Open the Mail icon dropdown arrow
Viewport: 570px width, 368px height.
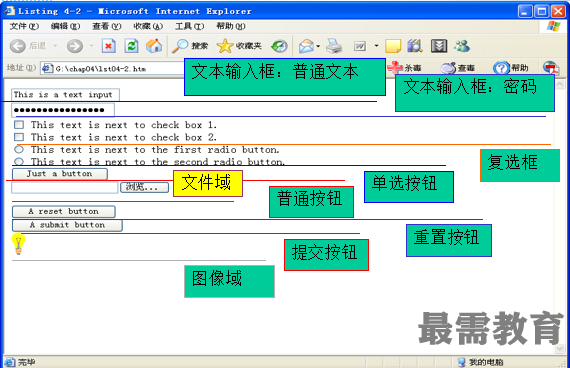click(x=318, y=46)
